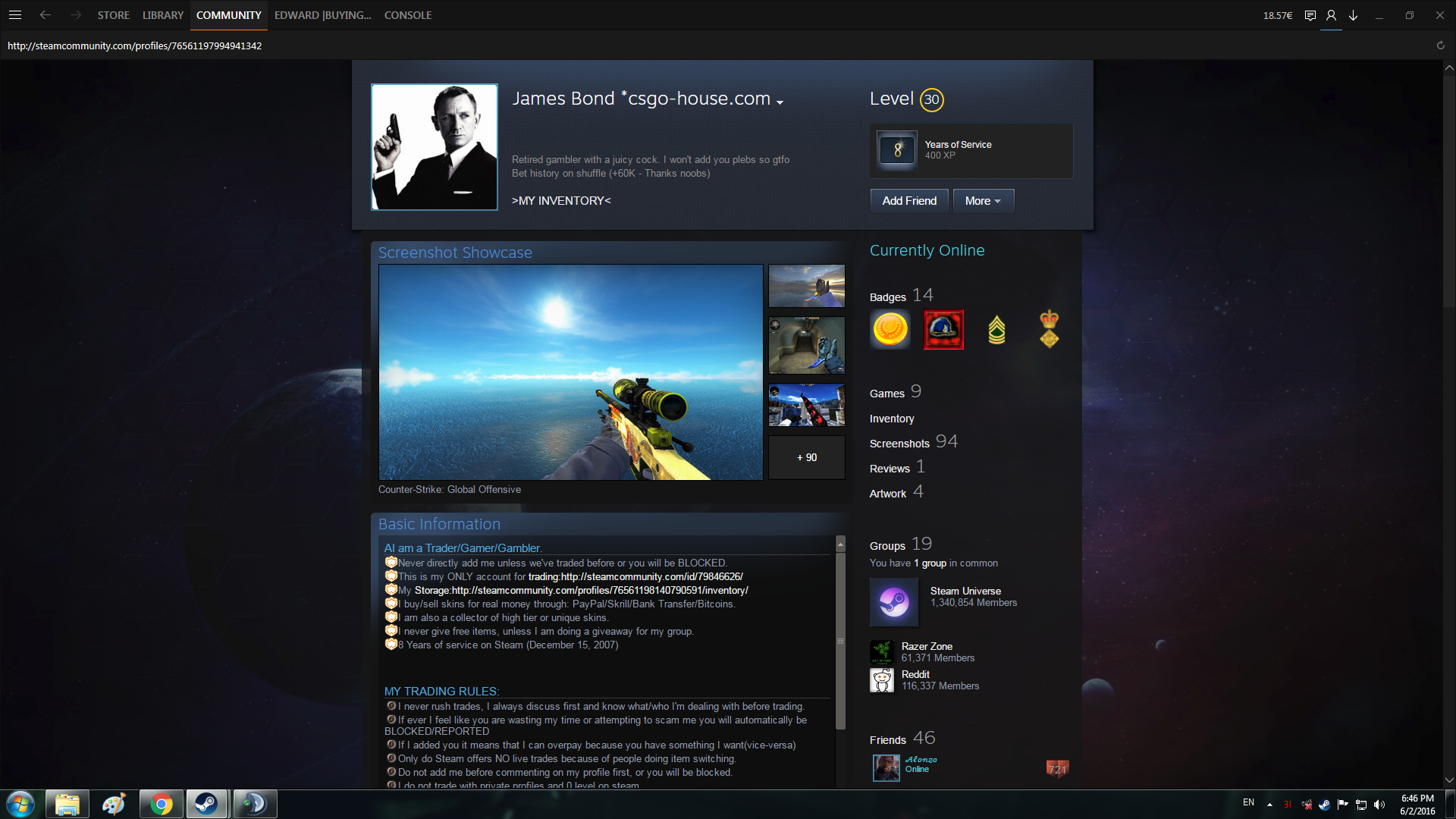Launch Chrome from the taskbar
Image resolution: width=1456 pixels, height=819 pixels.
coord(161,804)
